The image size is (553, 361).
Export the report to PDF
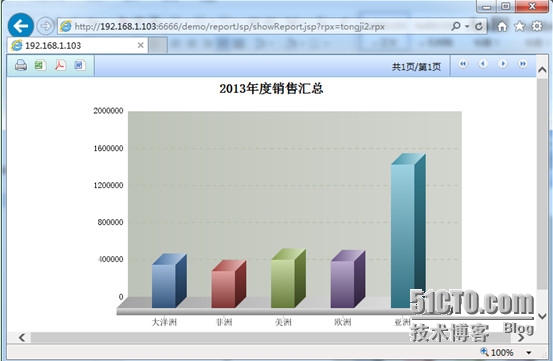(x=60, y=65)
